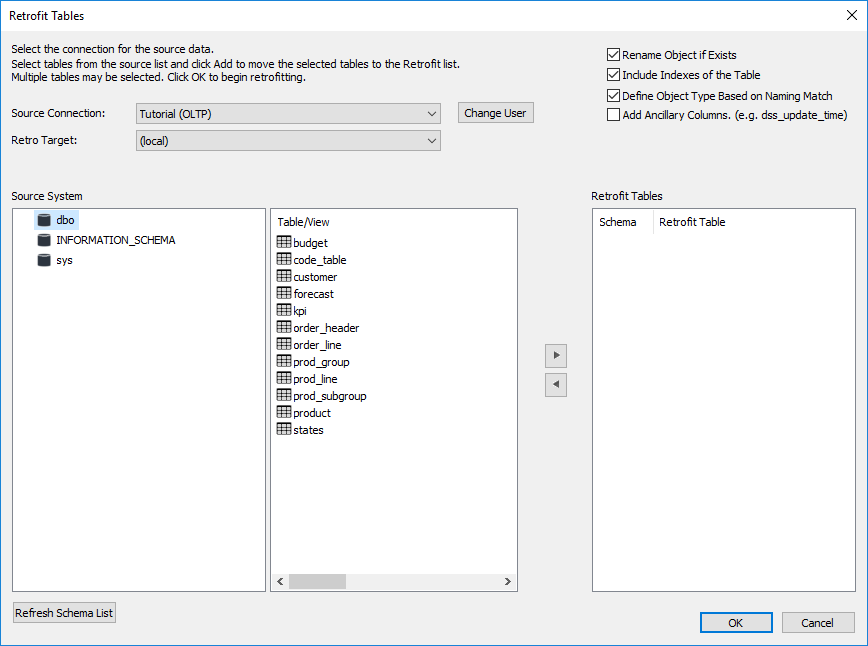Click the customer table icon
Image resolution: width=868 pixels, height=646 pixels.
point(284,277)
